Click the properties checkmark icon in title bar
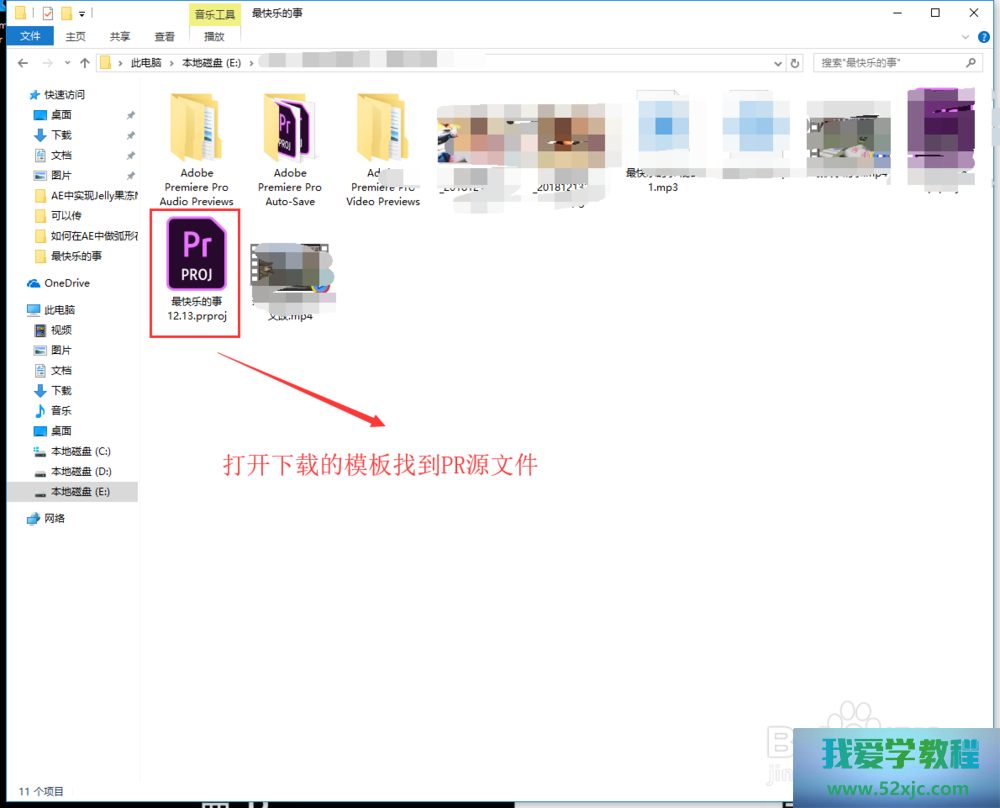This screenshot has width=1000, height=808. pyautogui.click(x=48, y=13)
